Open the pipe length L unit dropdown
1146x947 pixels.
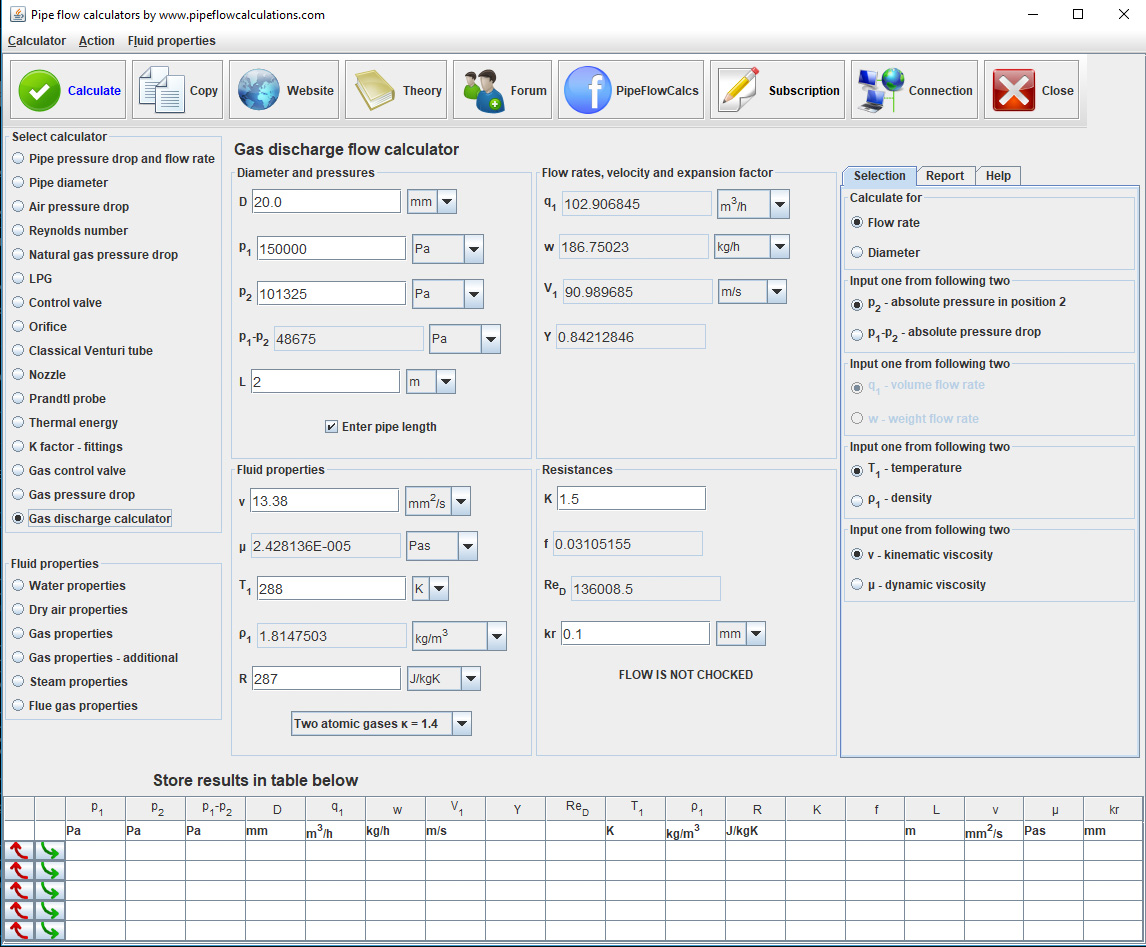coord(446,381)
